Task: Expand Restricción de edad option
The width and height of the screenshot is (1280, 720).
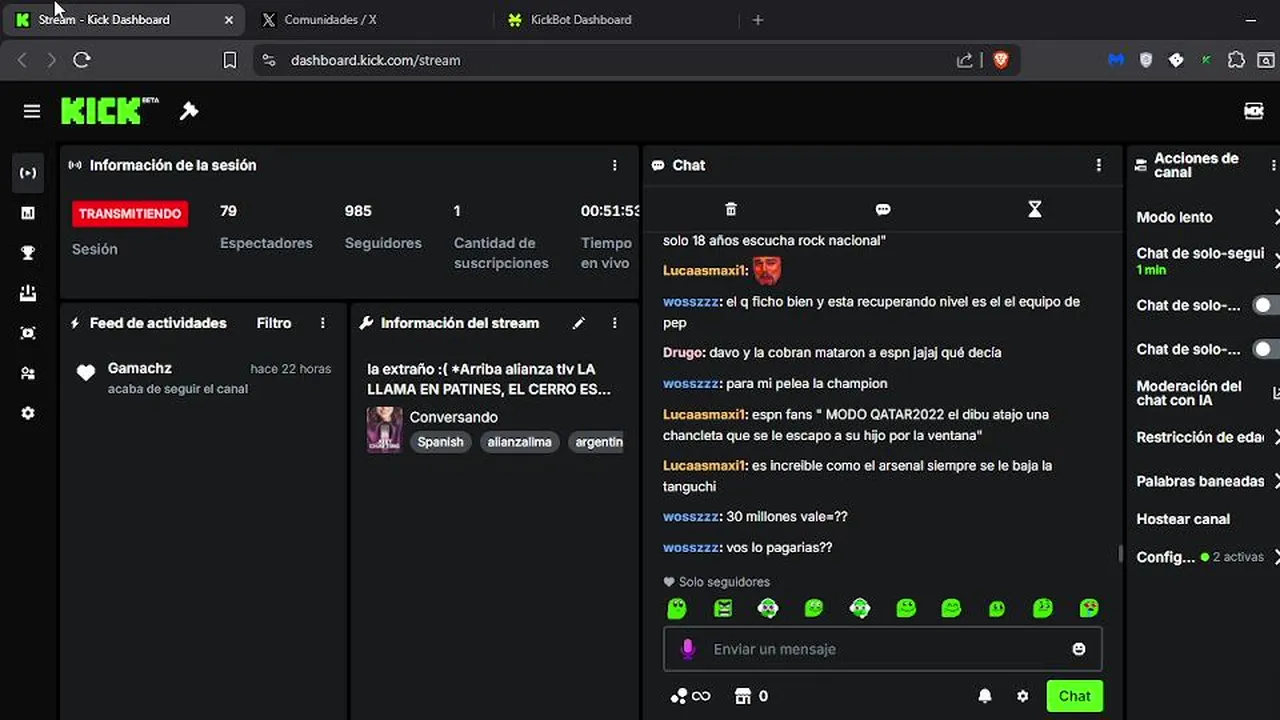Action: click(x=1208, y=437)
